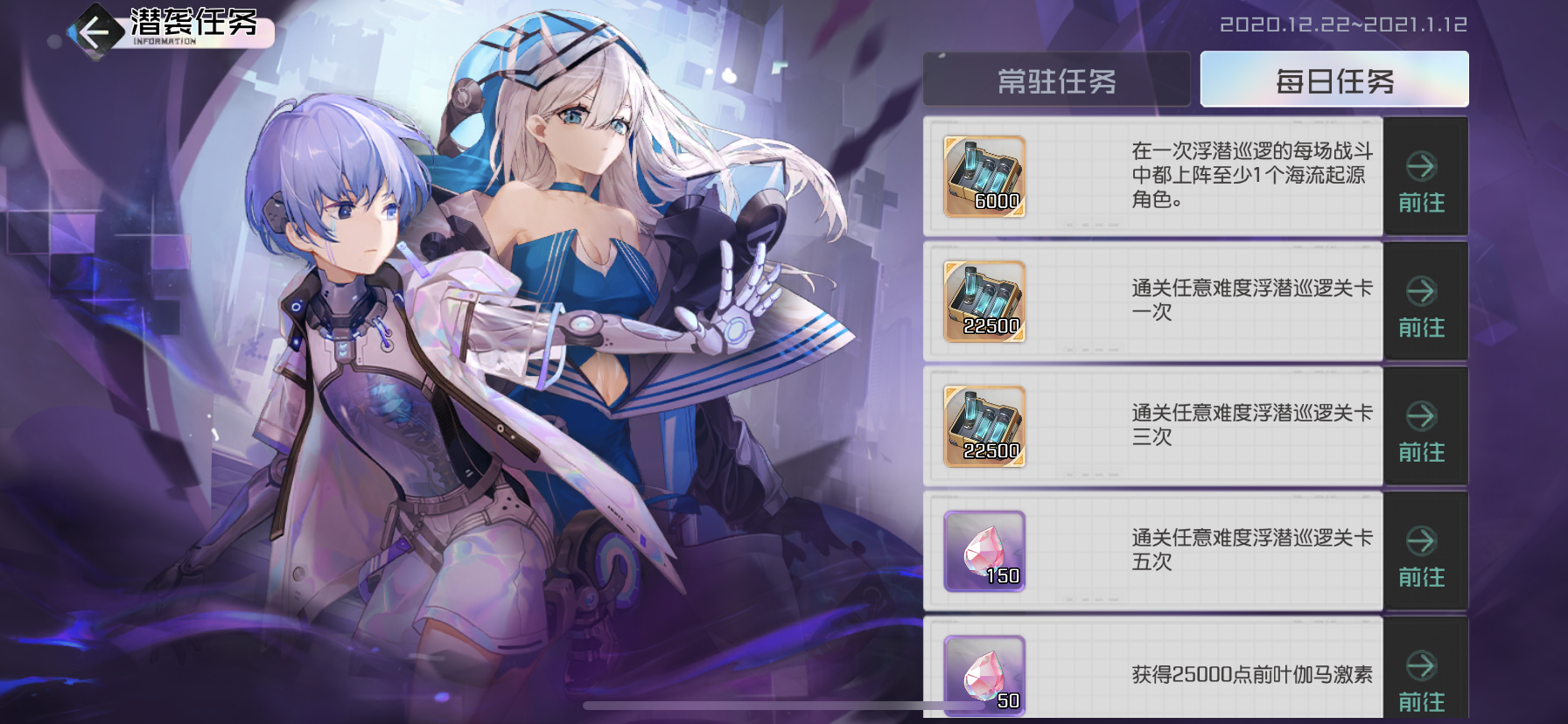Tap the 50 pink crystal reward icon

point(984,676)
